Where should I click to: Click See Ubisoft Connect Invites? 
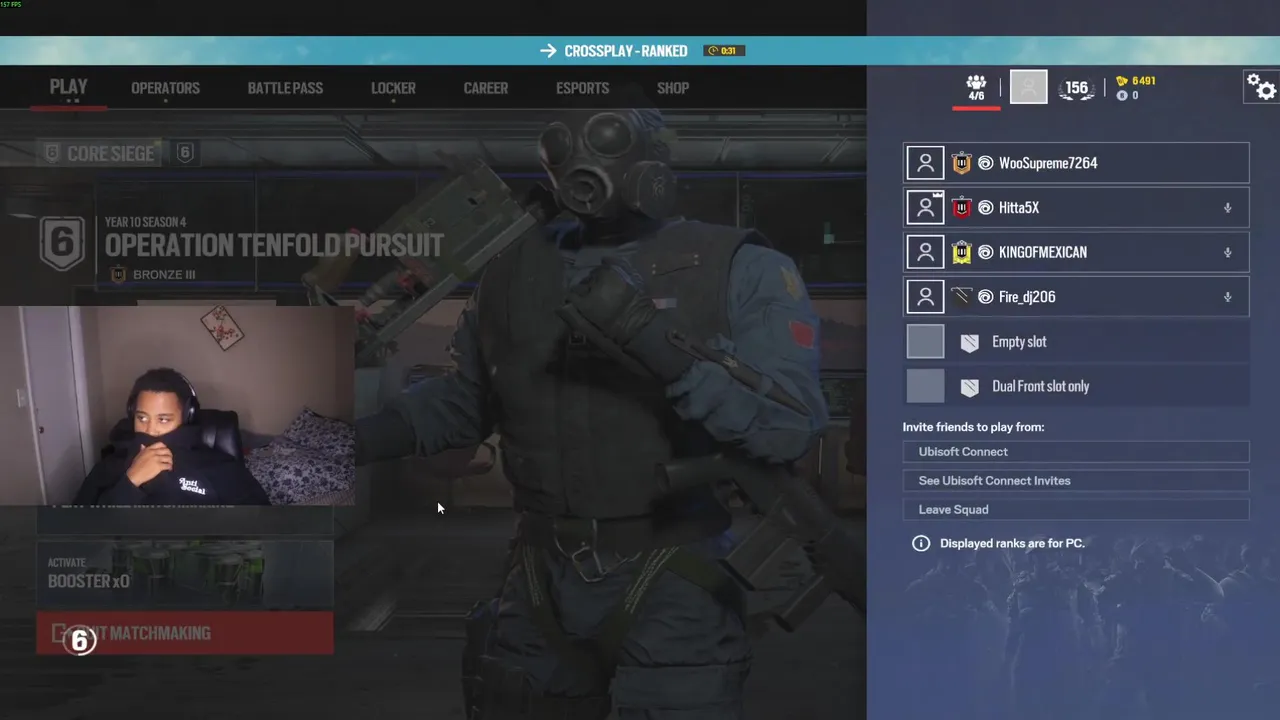click(1076, 481)
